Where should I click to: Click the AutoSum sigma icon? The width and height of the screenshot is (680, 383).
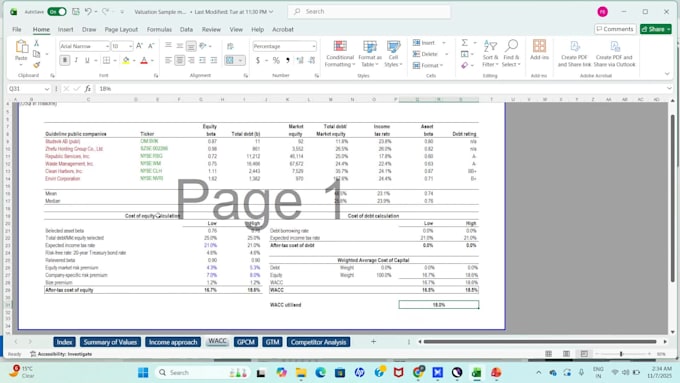(464, 43)
